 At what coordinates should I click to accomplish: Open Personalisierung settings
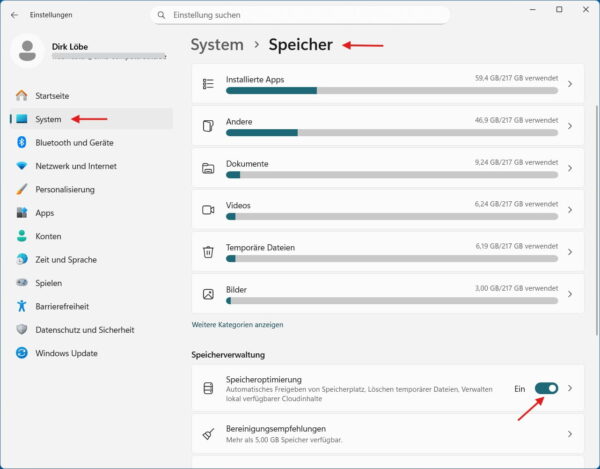(x=91, y=189)
